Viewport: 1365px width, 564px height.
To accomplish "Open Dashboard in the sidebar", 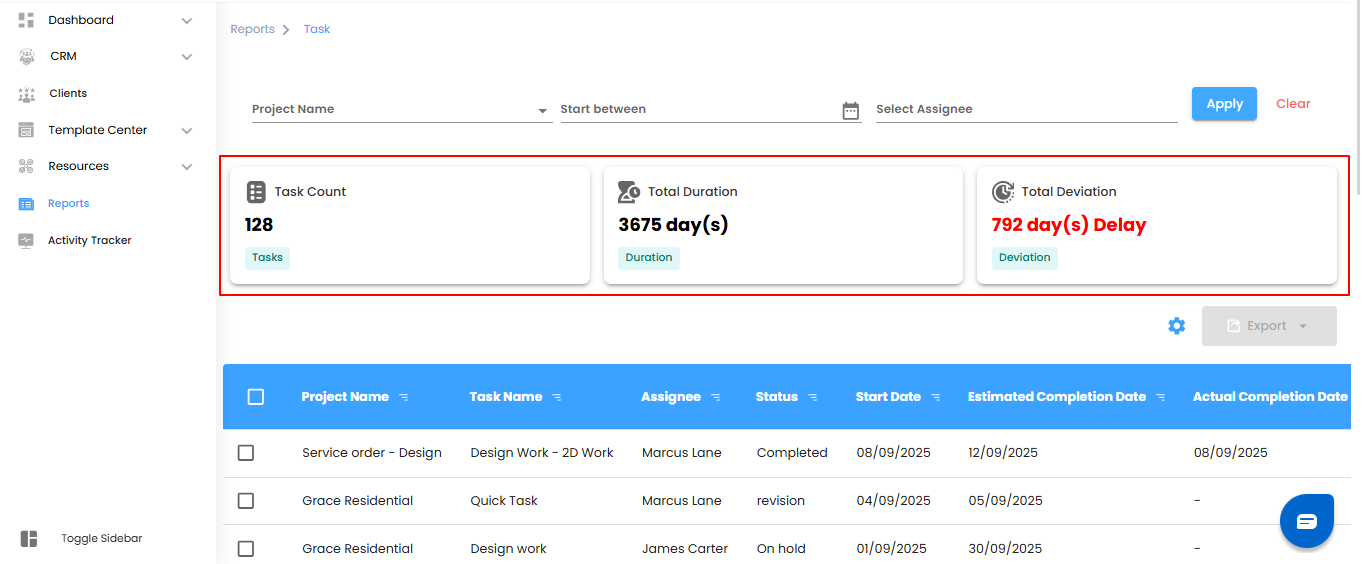I will coord(81,20).
